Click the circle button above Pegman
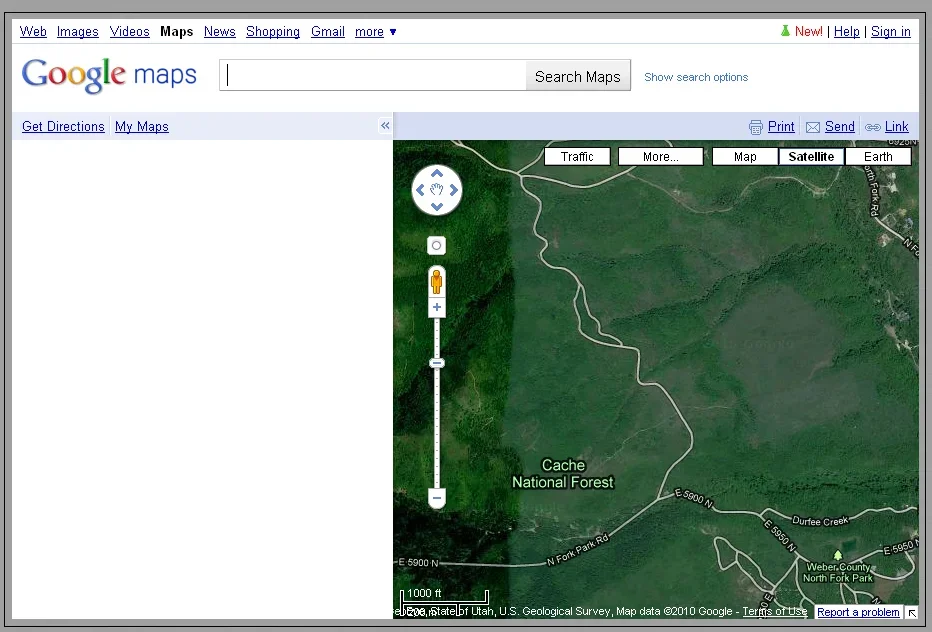Image resolution: width=932 pixels, height=632 pixels. (x=436, y=246)
